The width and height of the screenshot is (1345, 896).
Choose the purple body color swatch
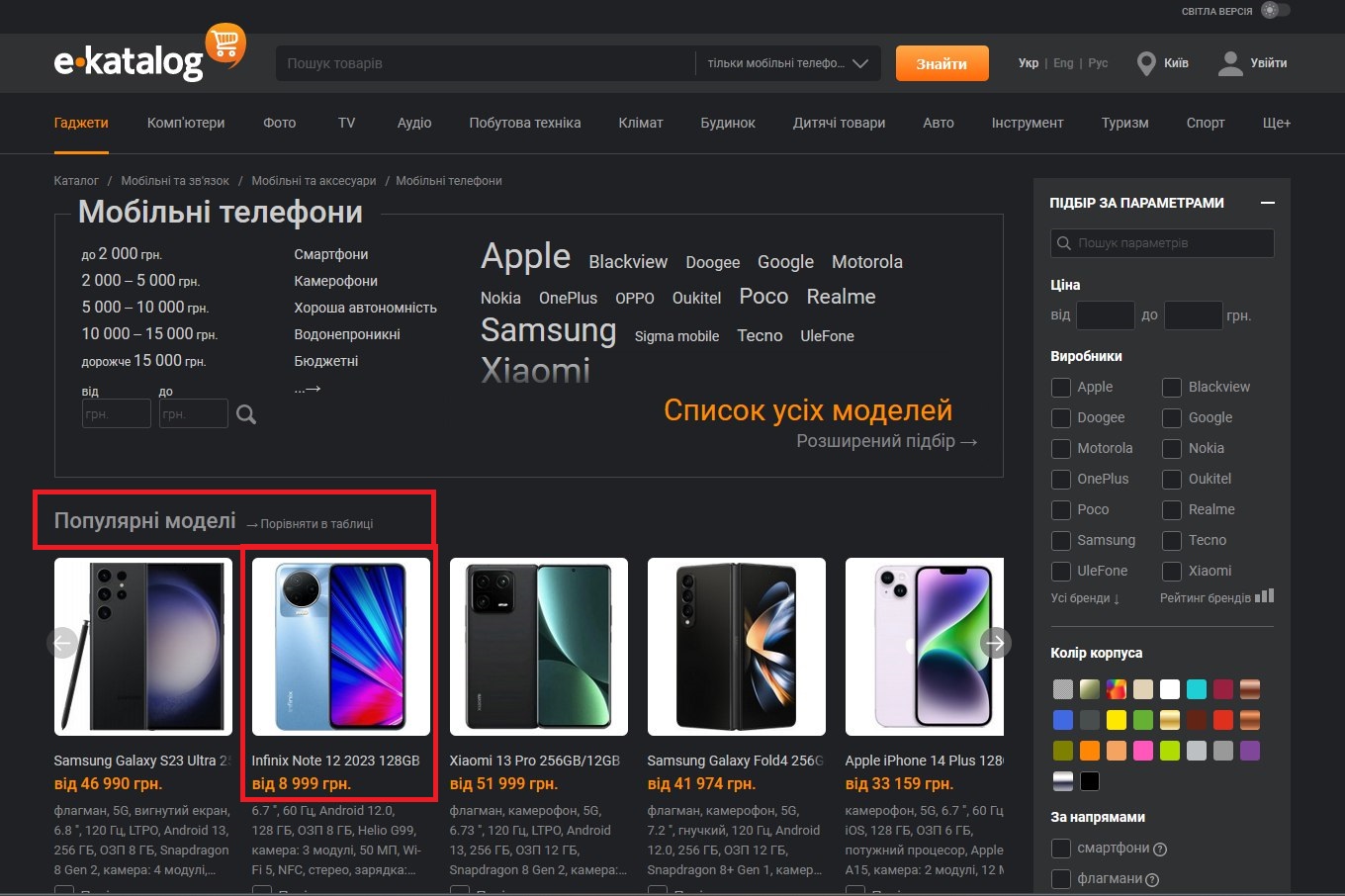pos(1250,751)
